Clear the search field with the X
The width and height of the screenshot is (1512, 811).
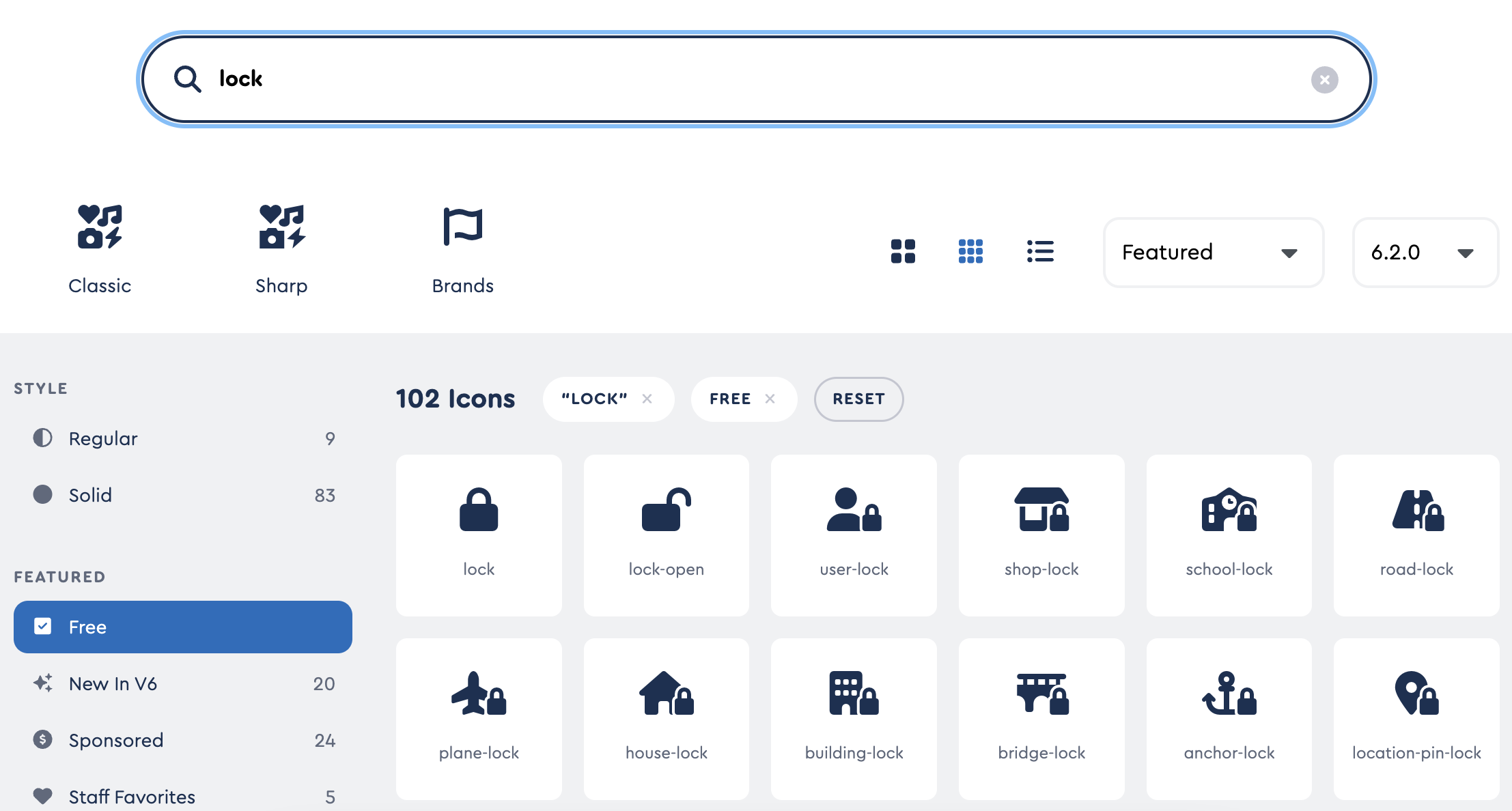coord(1324,80)
